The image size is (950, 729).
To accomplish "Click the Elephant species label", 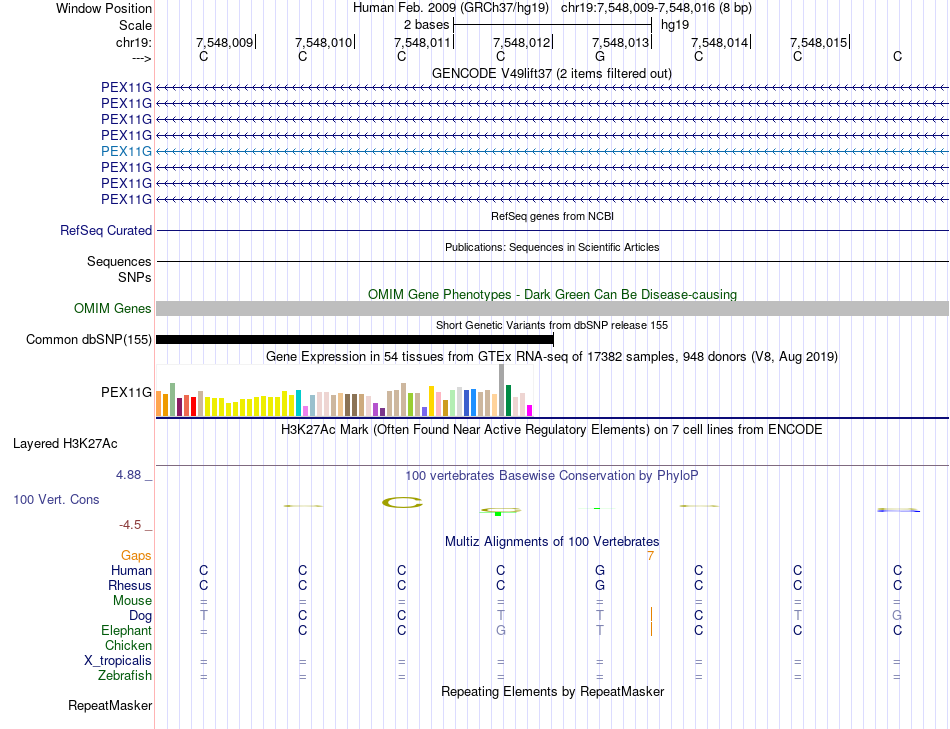I will click(126, 631).
